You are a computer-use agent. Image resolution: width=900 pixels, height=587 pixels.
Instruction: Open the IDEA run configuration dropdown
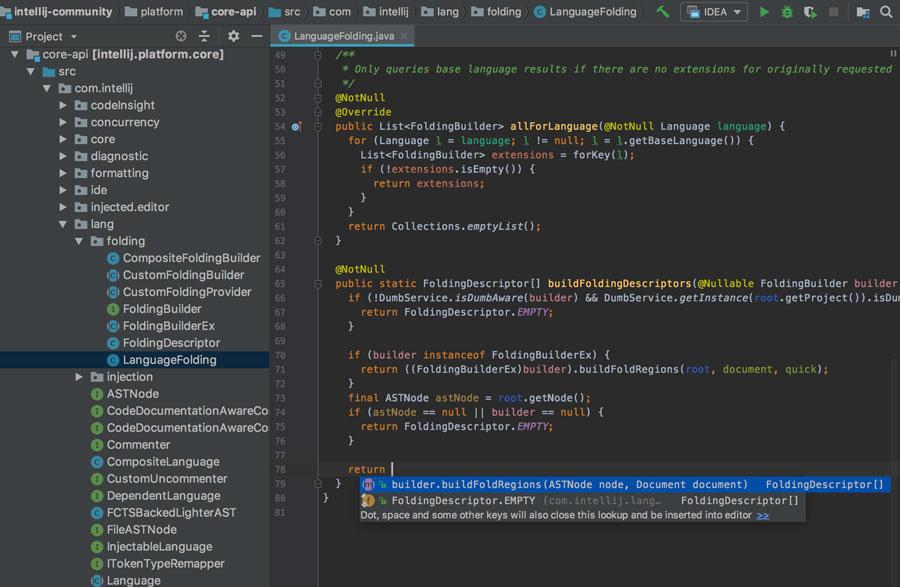pyautogui.click(x=714, y=11)
